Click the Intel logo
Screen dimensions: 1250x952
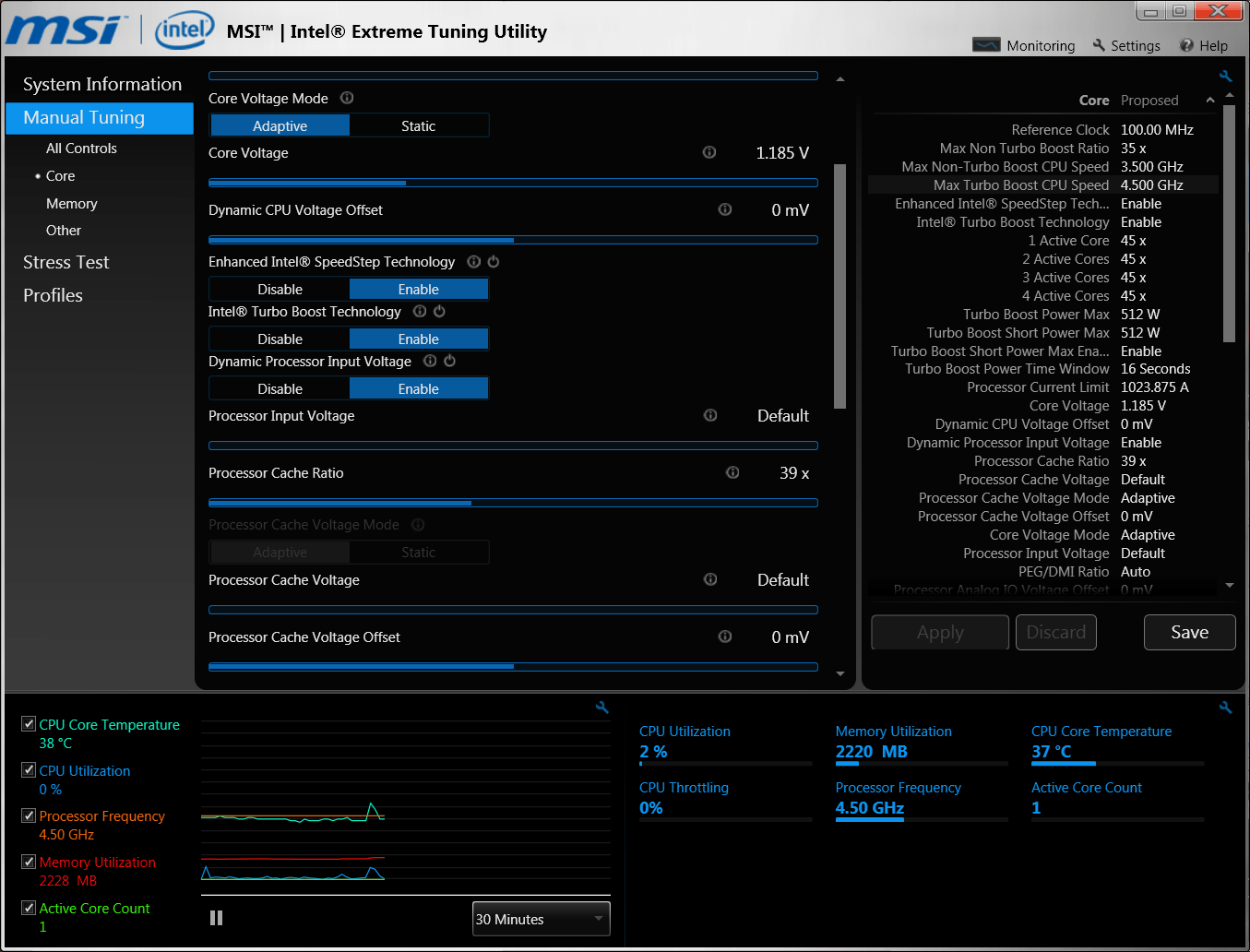(x=185, y=30)
